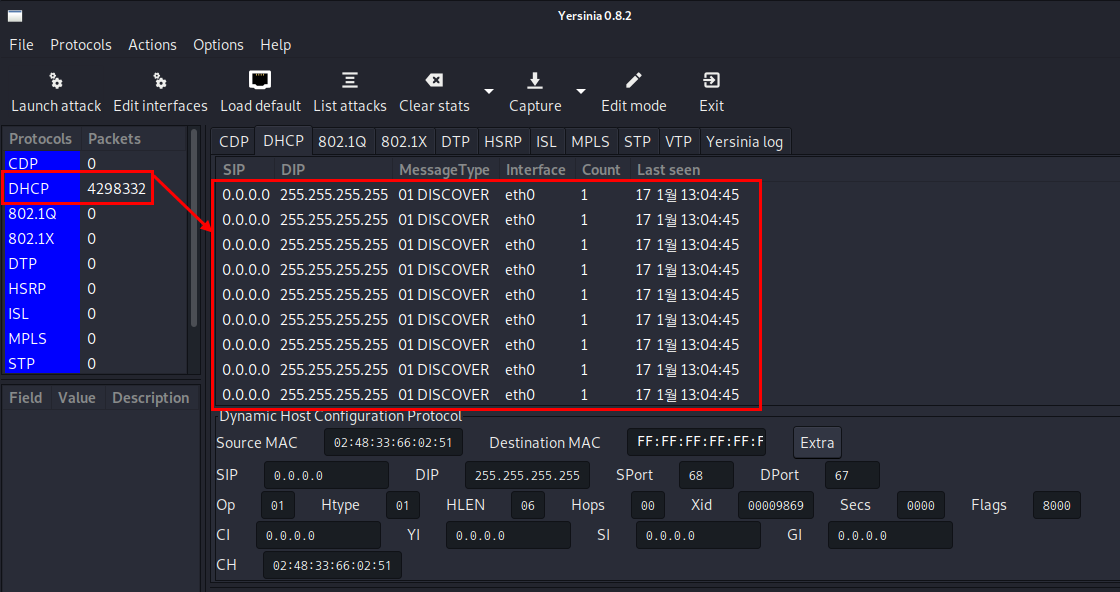Open the Yersinia log tab

(x=744, y=141)
